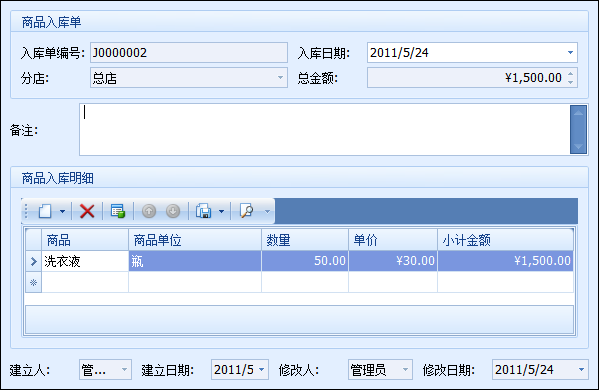The image size is (599, 390).
Task: Select the 洗衣液 product cell
Action: pyautogui.click(x=85, y=261)
